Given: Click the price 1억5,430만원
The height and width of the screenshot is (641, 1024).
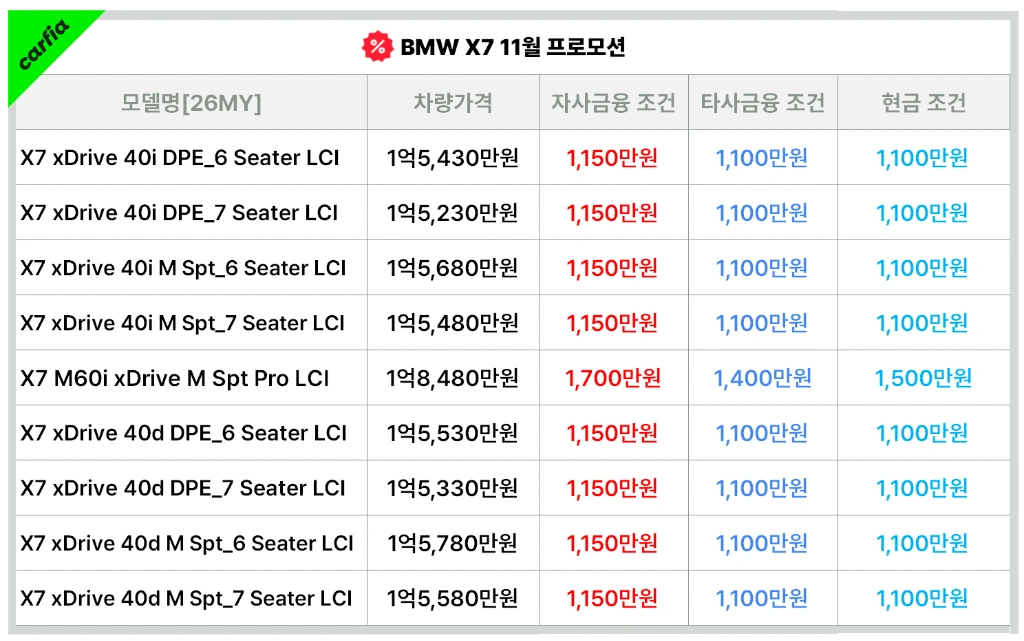Looking at the screenshot, I should click(x=453, y=157).
